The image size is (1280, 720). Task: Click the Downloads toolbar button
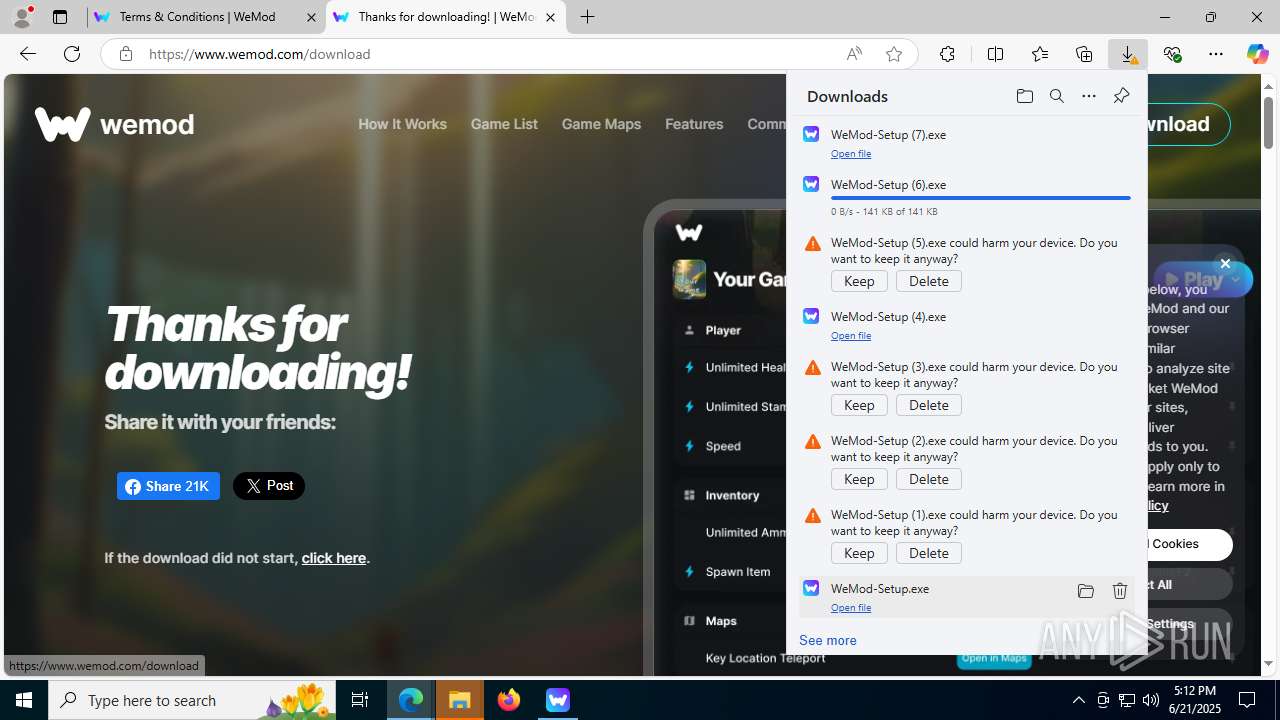[x=1128, y=54]
